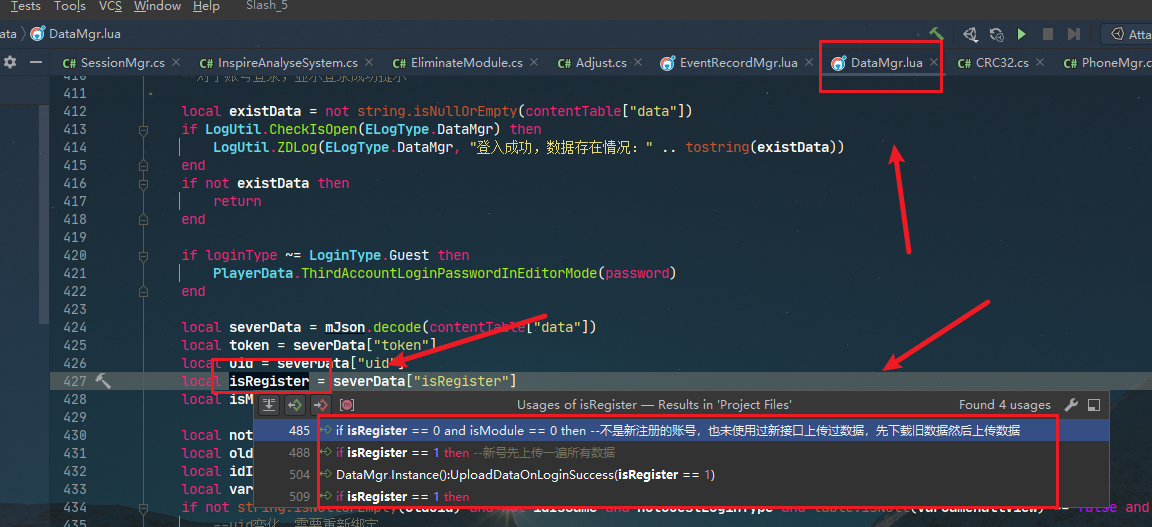Toggle the green-arrow usages filter
Image resolution: width=1152 pixels, height=527 pixels.
tap(295, 405)
